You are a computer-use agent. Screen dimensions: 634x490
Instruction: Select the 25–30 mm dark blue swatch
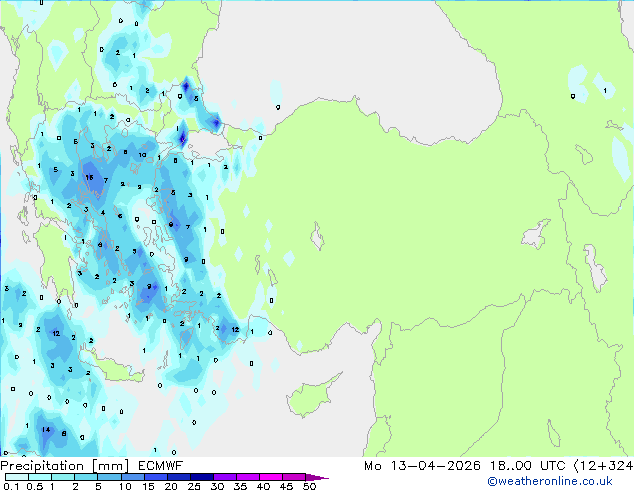coord(201,477)
